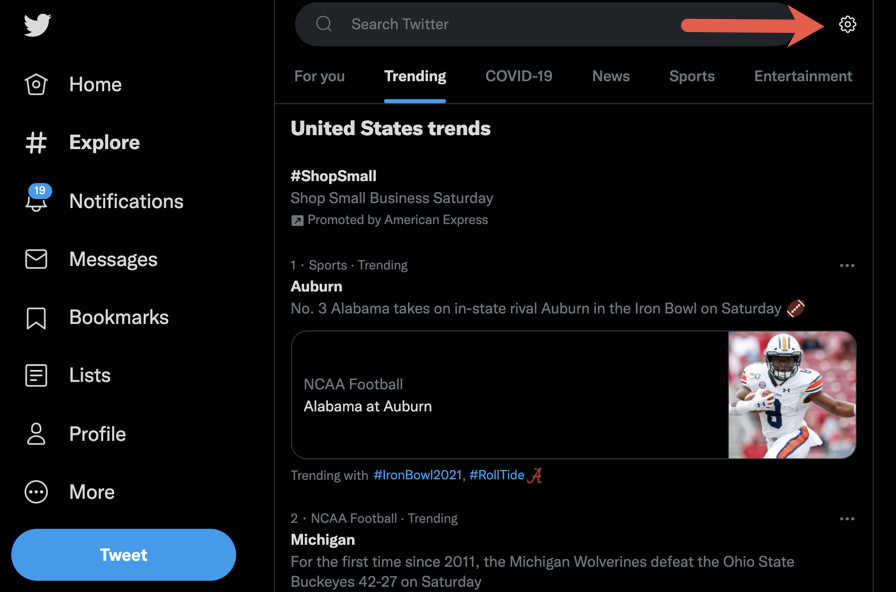Expand the More menu in sidebar
Image resolution: width=896 pixels, height=592 pixels.
[x=36, y=492]
